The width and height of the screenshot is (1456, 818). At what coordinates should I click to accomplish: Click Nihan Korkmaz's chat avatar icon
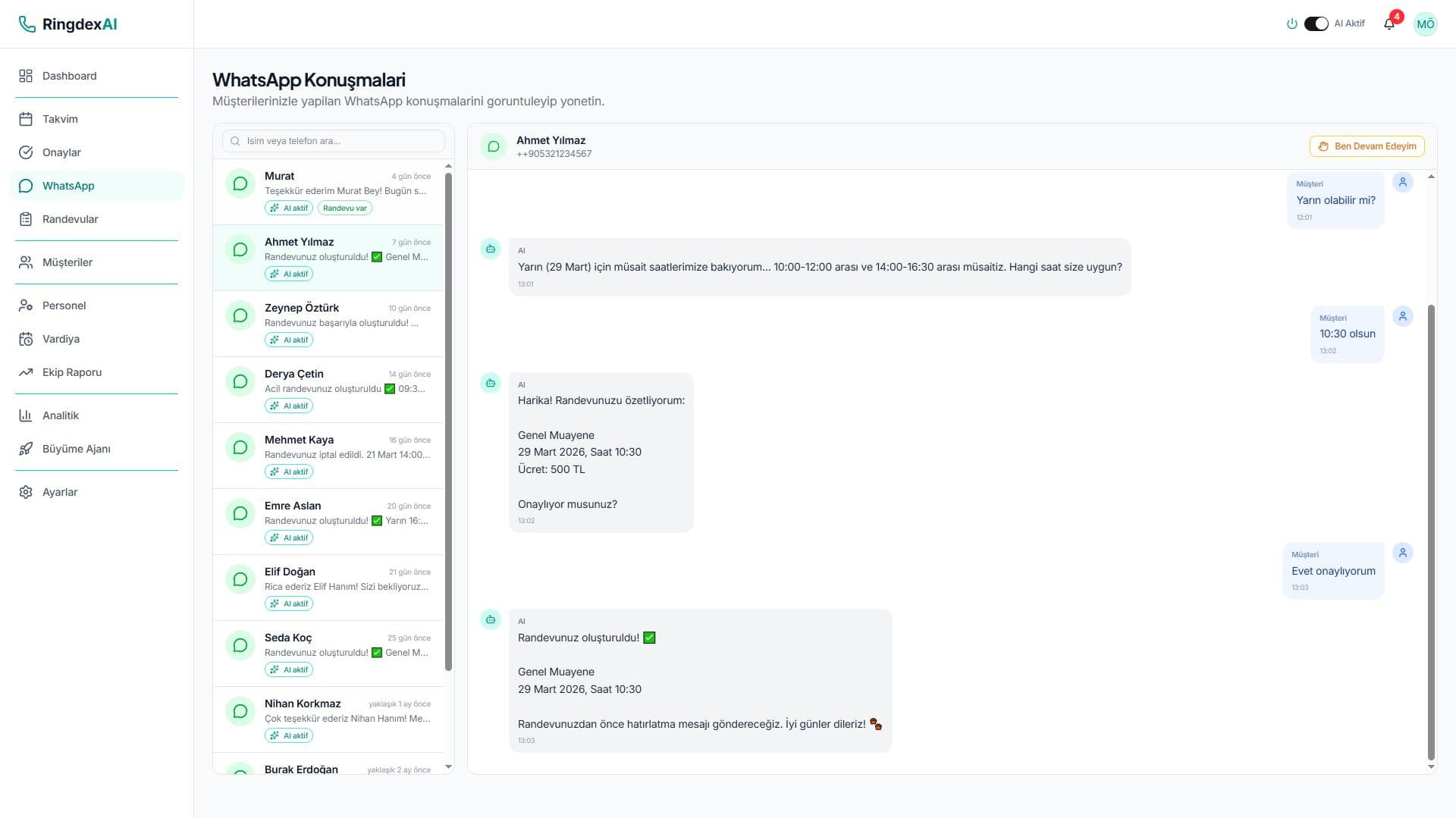(x=240, y=711)
